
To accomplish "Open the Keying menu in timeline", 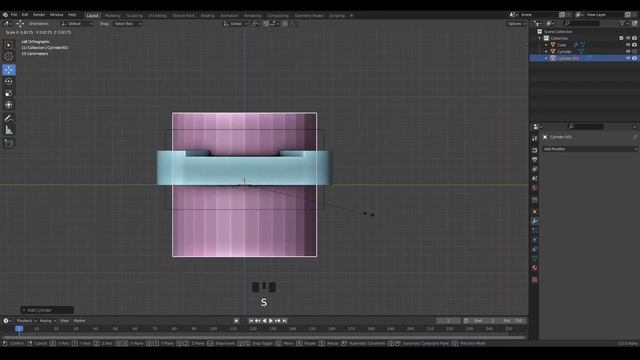I will [47, 321].
